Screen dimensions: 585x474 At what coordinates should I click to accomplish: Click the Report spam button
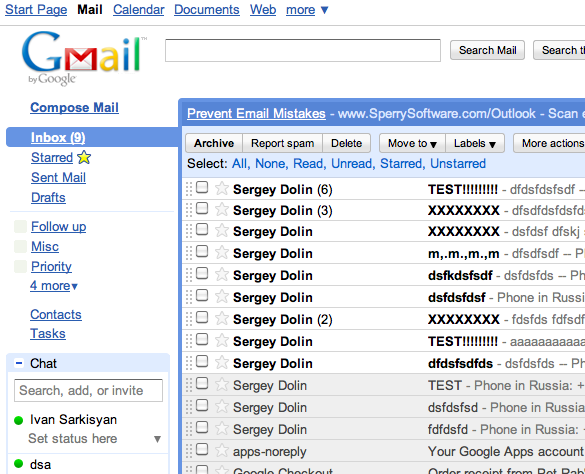(282, 143)
